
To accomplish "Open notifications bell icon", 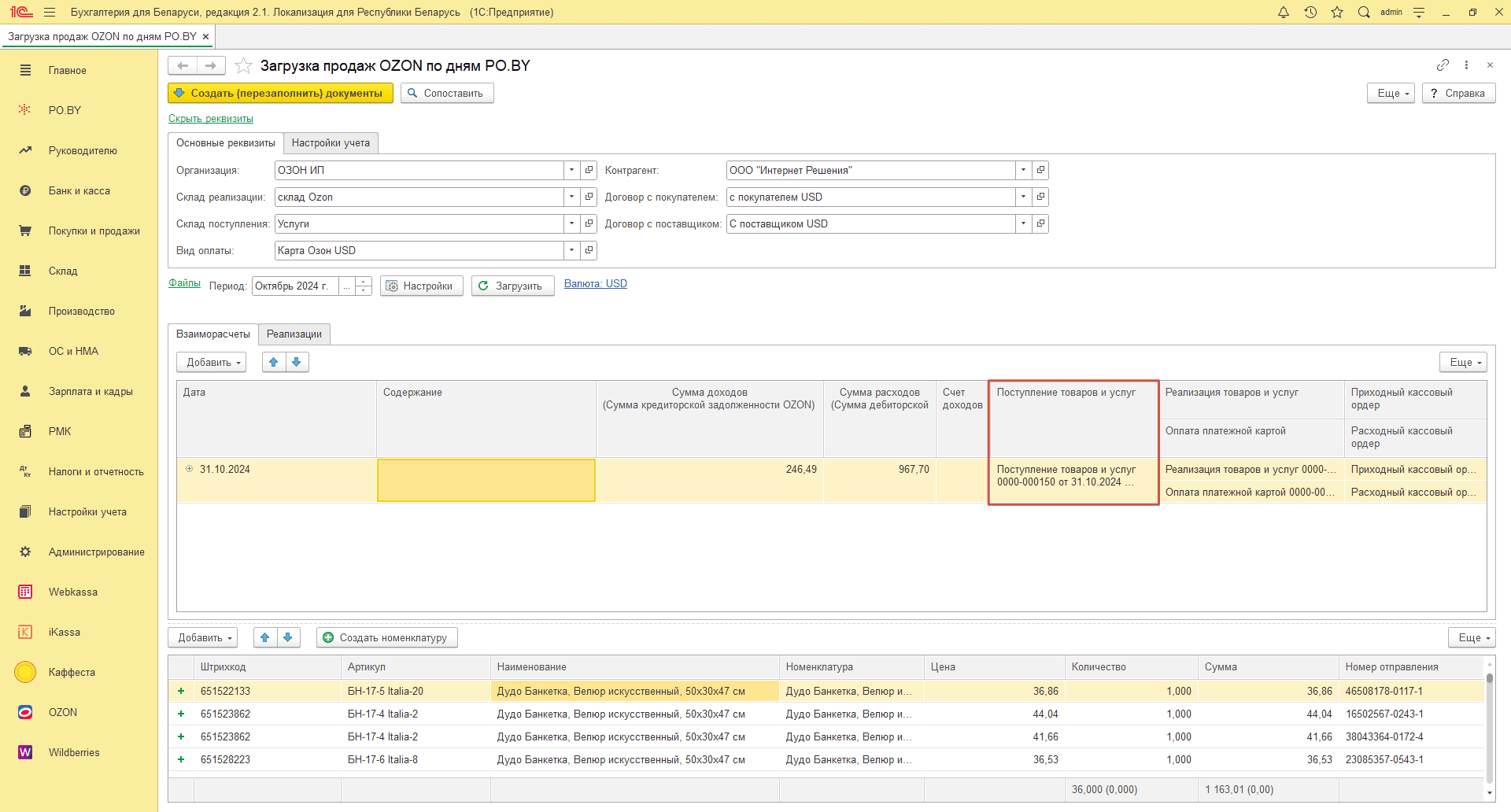I will pyautogui.click(x=1283, y=12).
